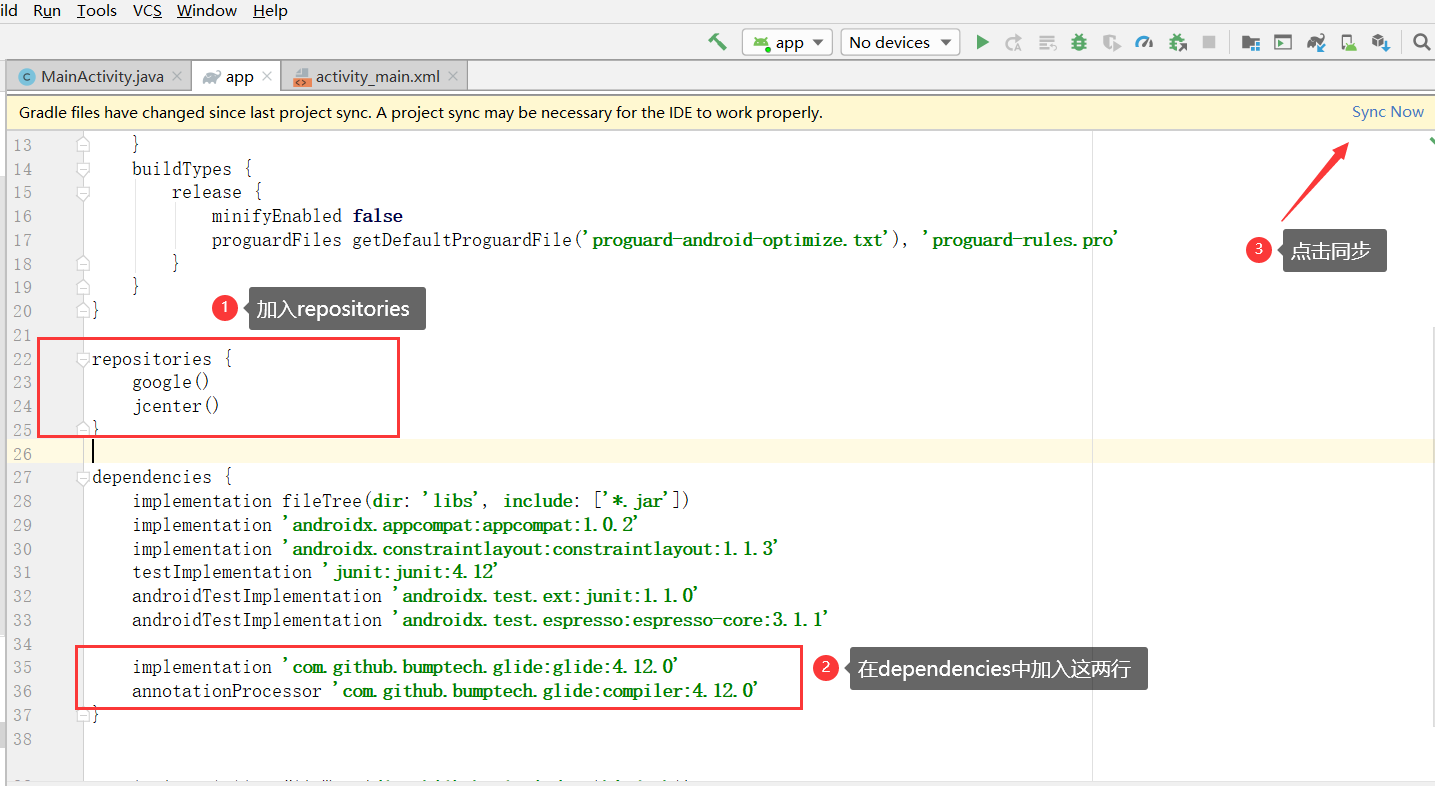Collapse the release block in buildTypes
The width and height of the screenshot is (1435, 786).
pos(83,191)
